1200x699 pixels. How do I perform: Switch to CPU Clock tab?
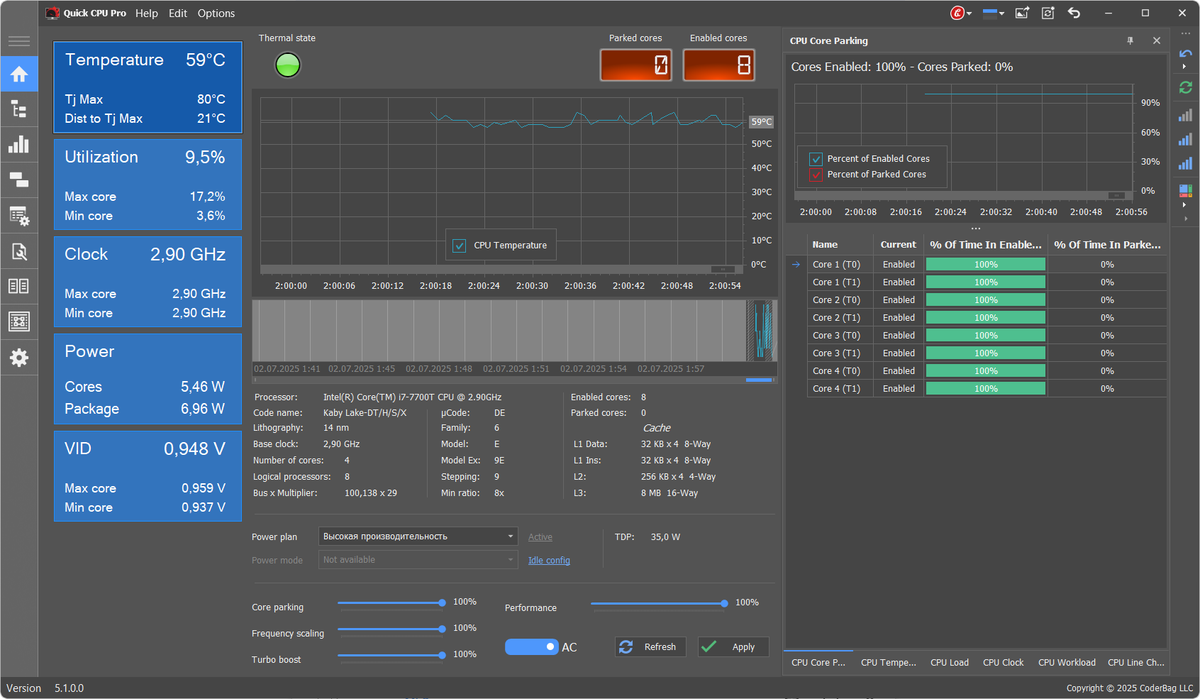pyautogui.click(x=1003, y=662)
